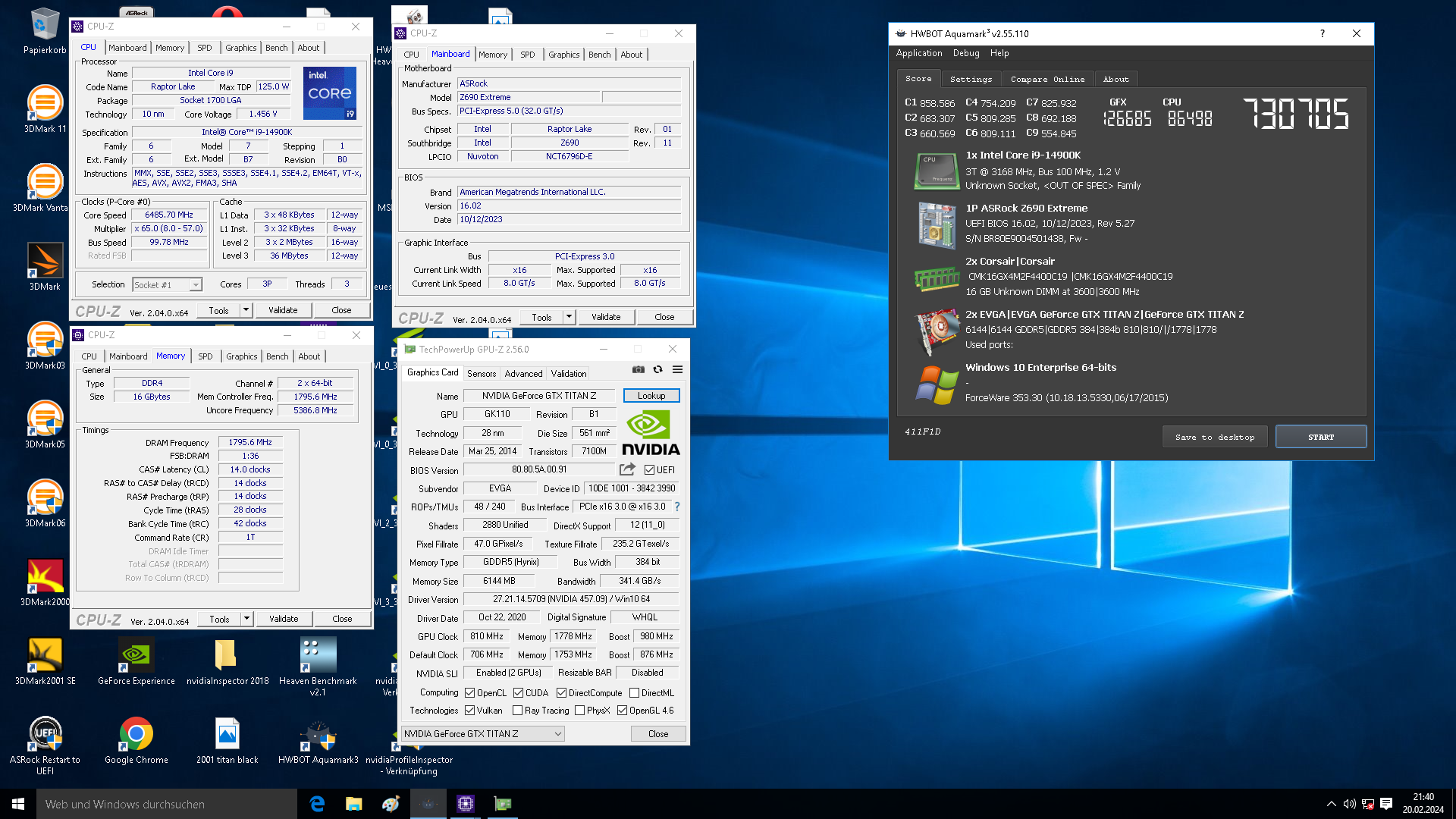Open Application menu in Aquamark

click(x=918, y=53)
